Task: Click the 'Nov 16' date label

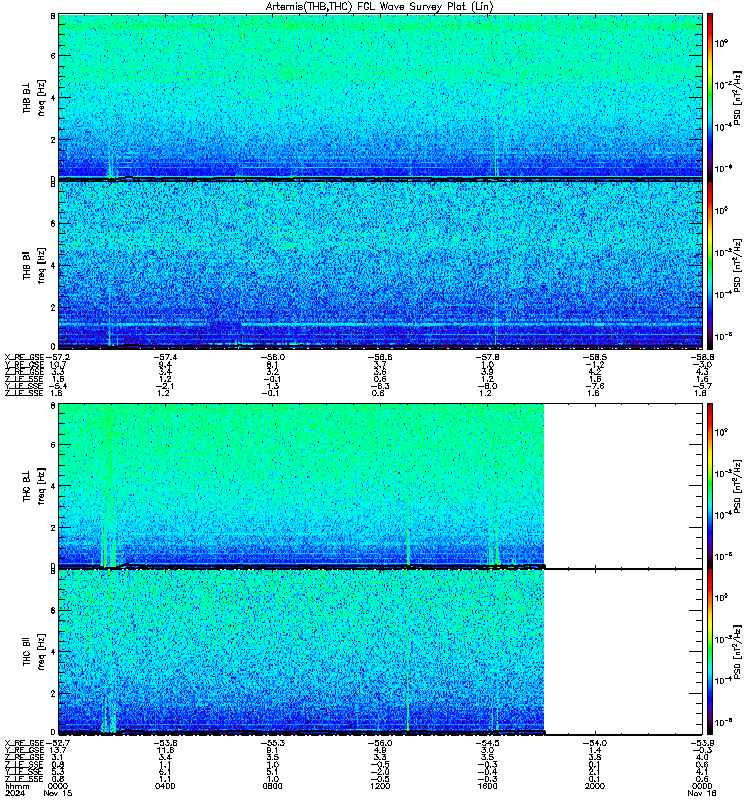Action: click(702, 793)
